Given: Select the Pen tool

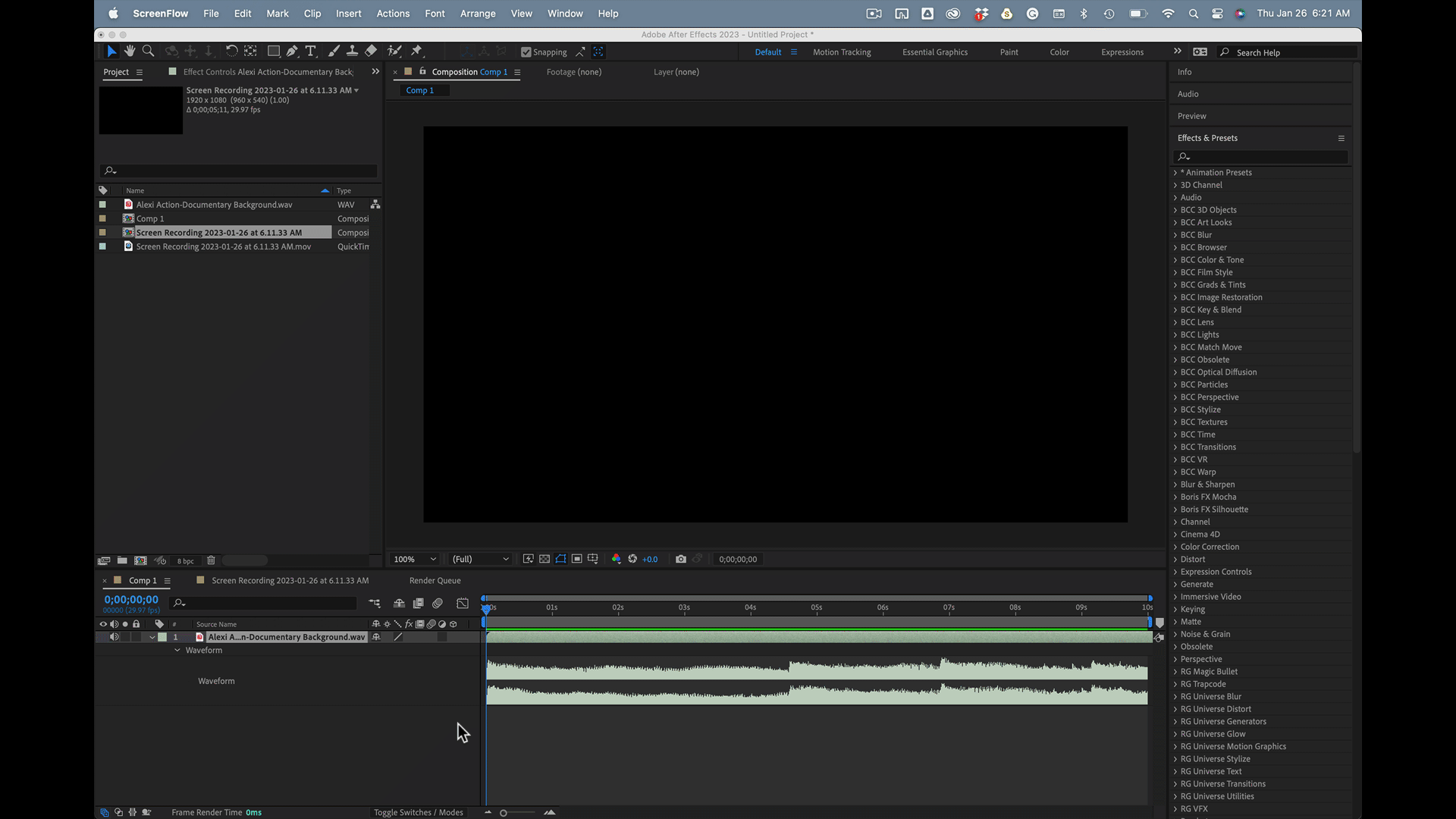Looking at the screenshot, I should pos(292,51).
